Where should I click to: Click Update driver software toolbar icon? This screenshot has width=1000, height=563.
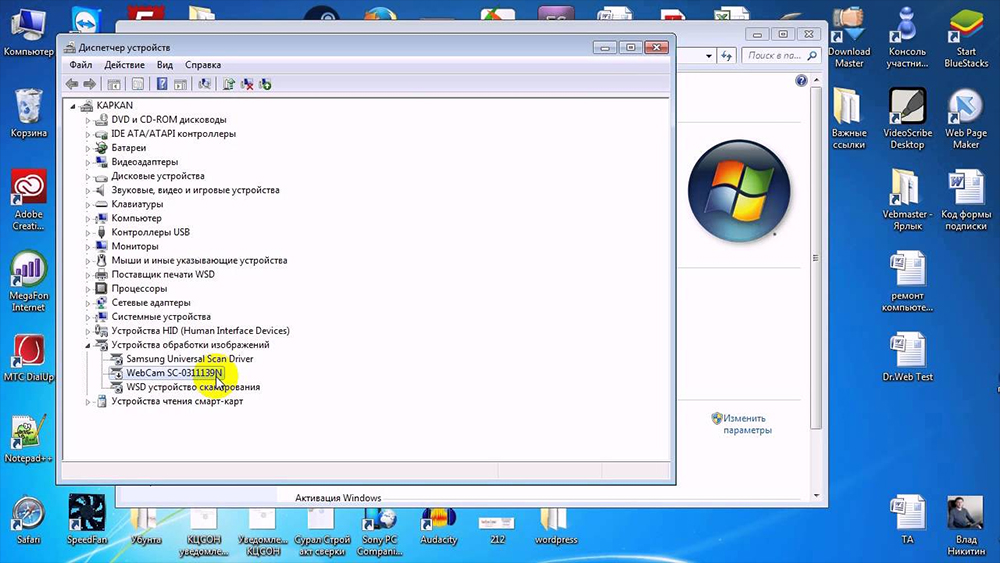point(230,85)
